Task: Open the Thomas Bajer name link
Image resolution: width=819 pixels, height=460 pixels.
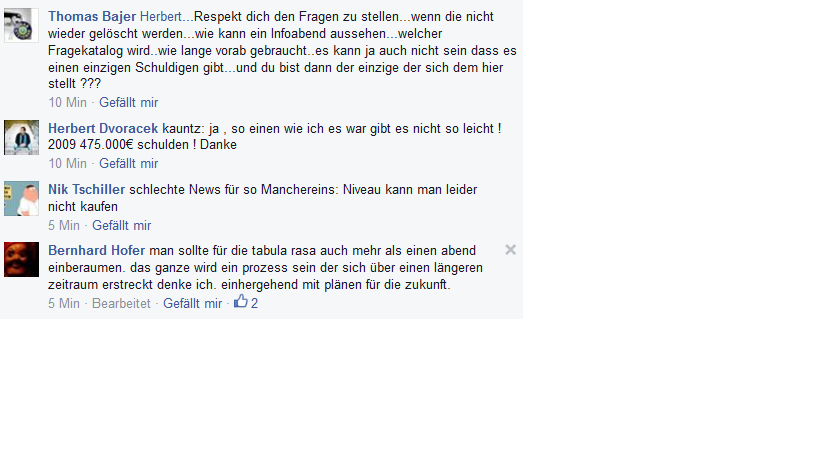Action: coord(92,17)
